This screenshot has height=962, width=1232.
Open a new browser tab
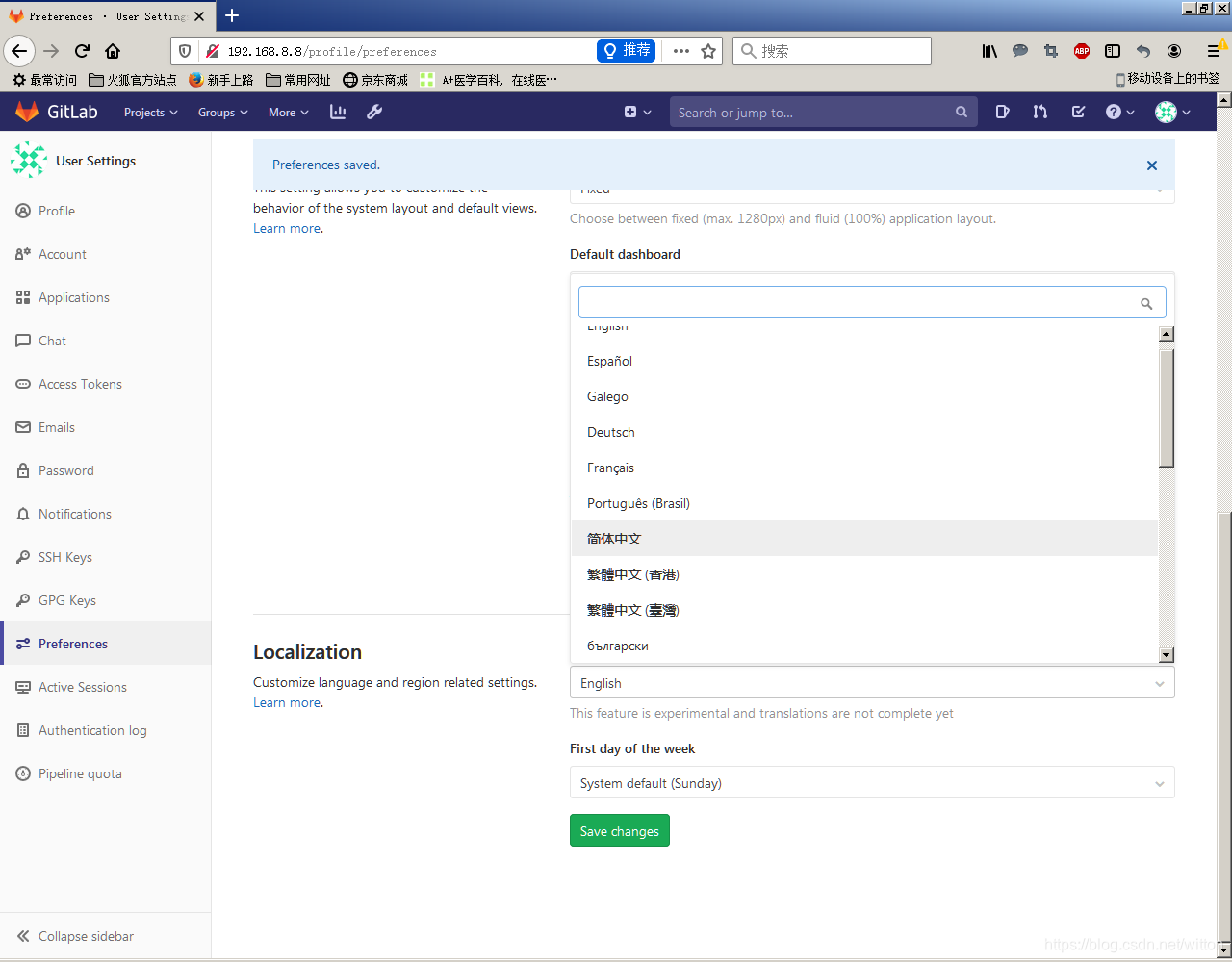[x=231, y=15]
